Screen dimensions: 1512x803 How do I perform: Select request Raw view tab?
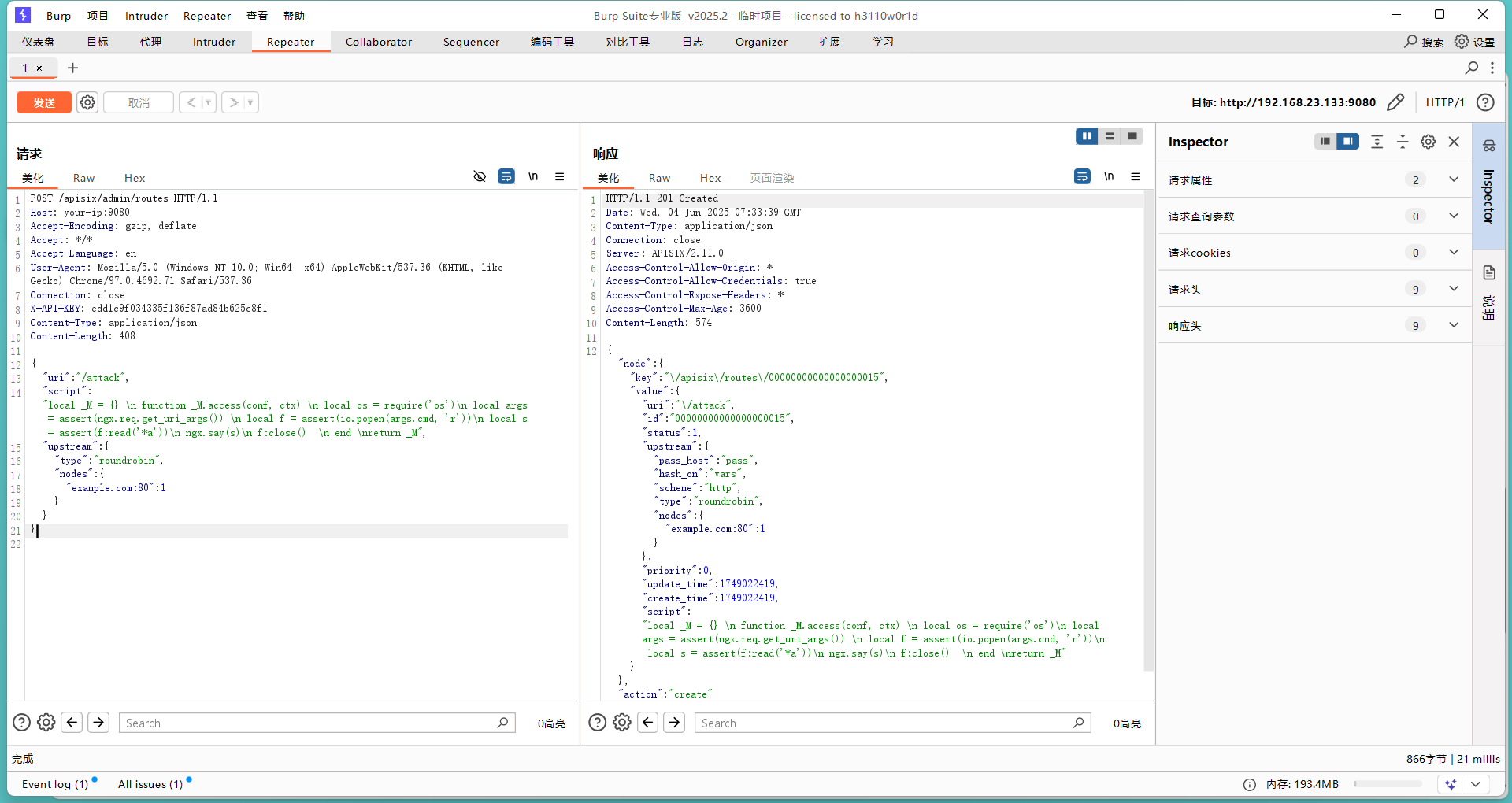pyautogui.click(x=83, y=178)
